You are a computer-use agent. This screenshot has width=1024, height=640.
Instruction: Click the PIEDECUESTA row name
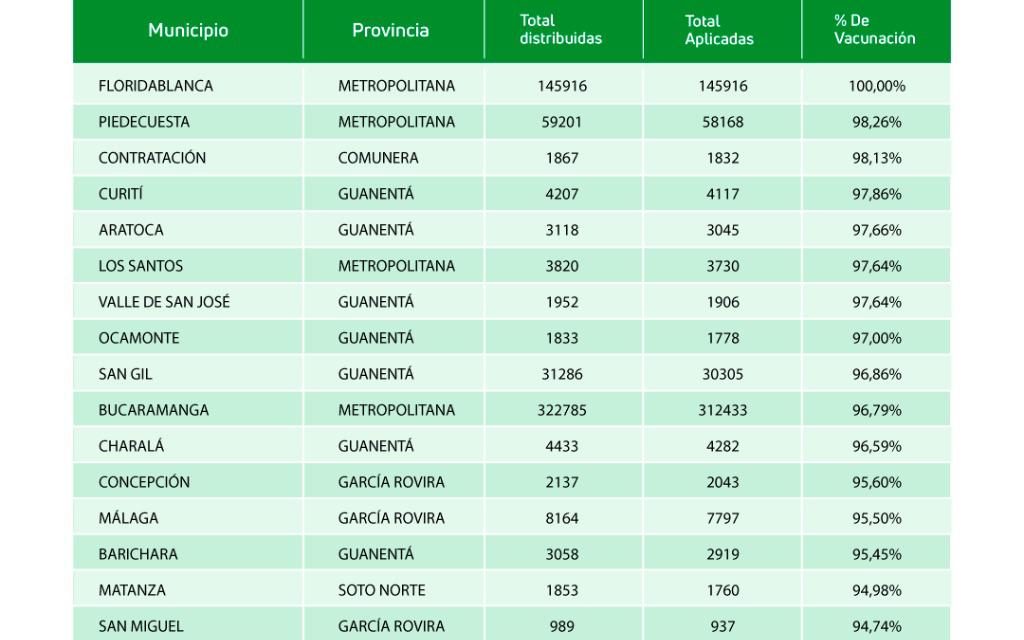pos(144,122)
